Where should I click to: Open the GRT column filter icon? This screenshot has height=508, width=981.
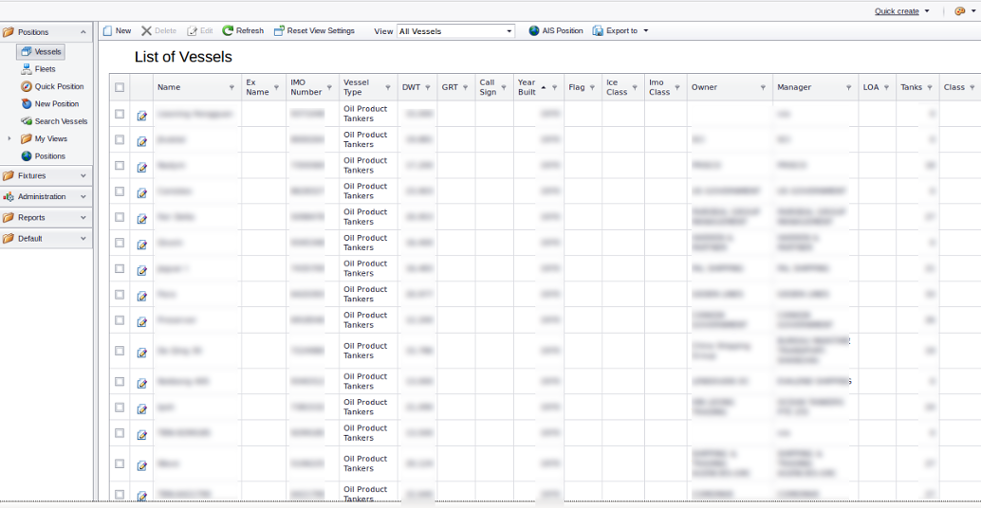[465, 88]
